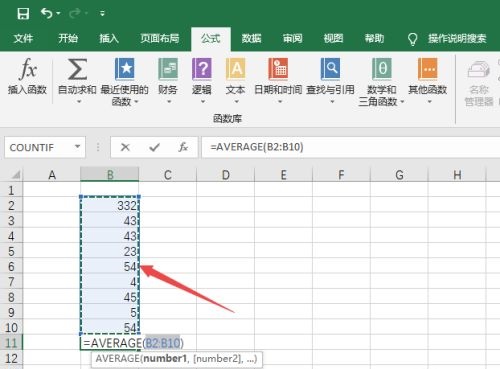Viewport: 500px width, 369px height.
Task: Expand the 查找与引用 dropdown arrow
Action: tap(332, 102)
